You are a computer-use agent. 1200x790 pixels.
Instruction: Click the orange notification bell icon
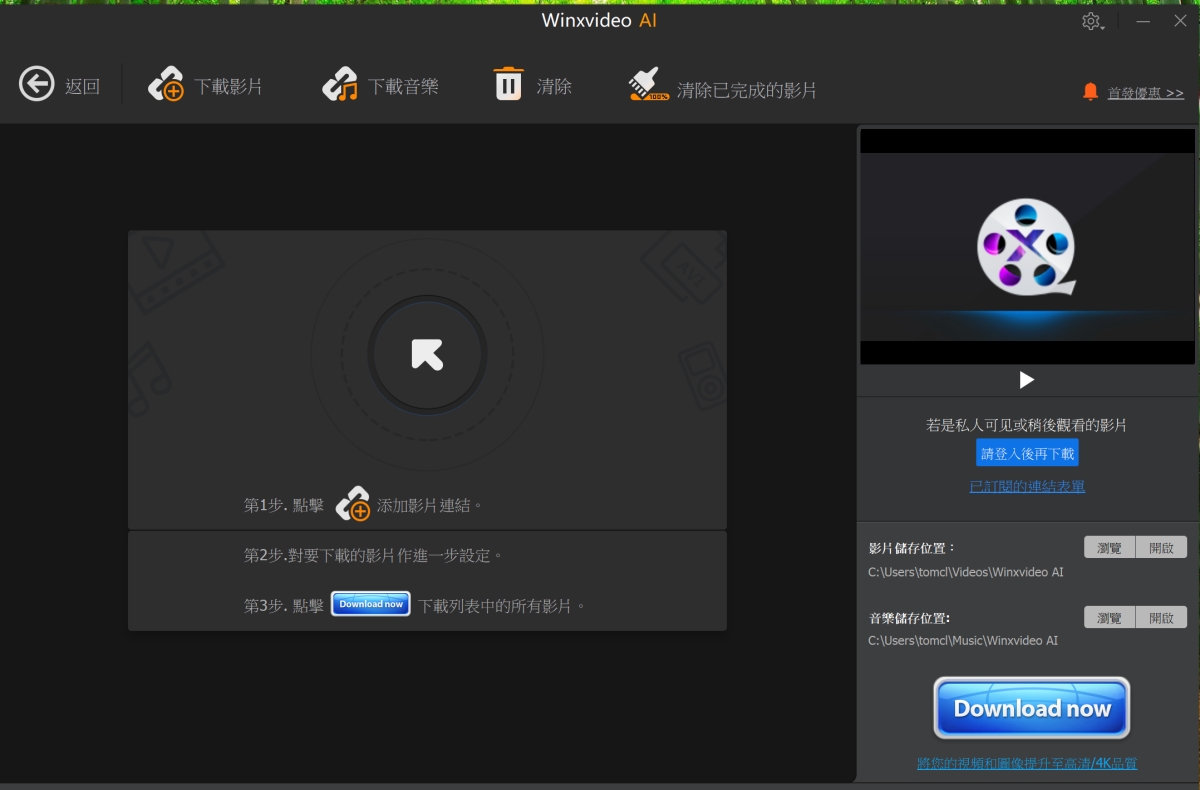[1090, 92]
